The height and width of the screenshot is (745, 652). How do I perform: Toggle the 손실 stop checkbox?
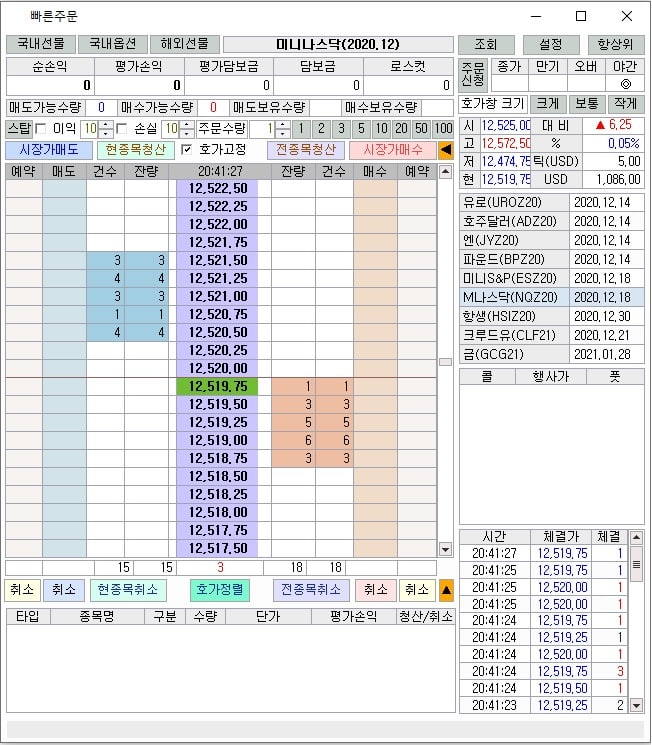(121, 129)
